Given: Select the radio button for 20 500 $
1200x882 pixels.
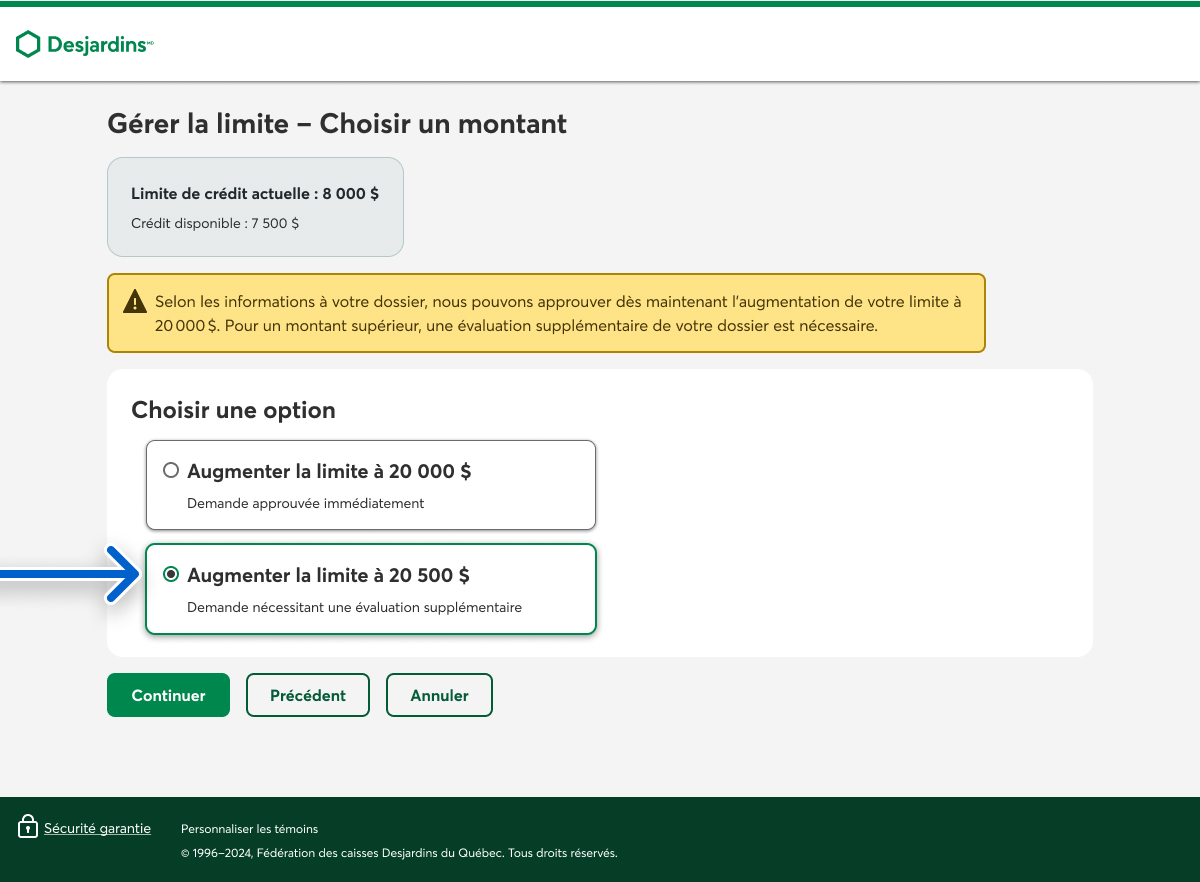Looking at the screenshot, I should (171, 574).
